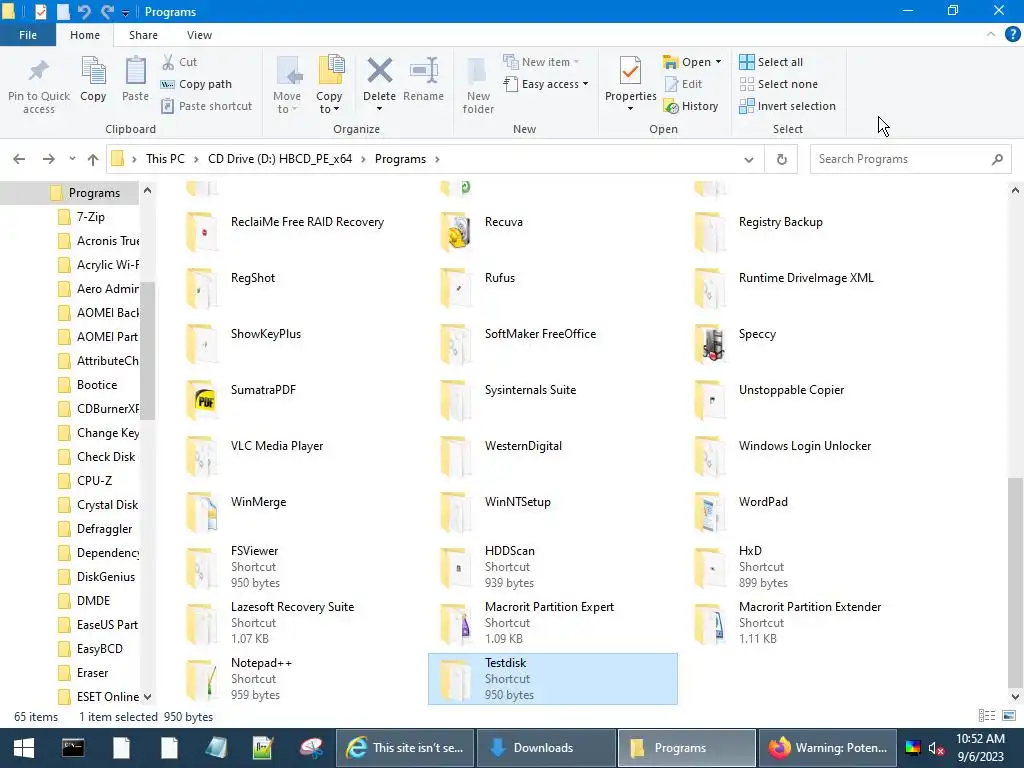Switch to large icons view icon
1024x768 pixels.
[1009, 716]
